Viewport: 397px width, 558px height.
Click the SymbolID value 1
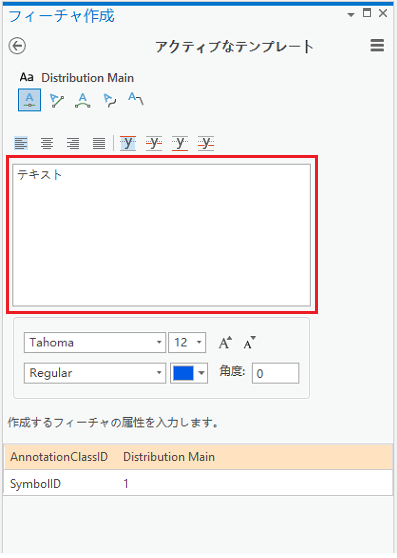[x=126, y=484]
